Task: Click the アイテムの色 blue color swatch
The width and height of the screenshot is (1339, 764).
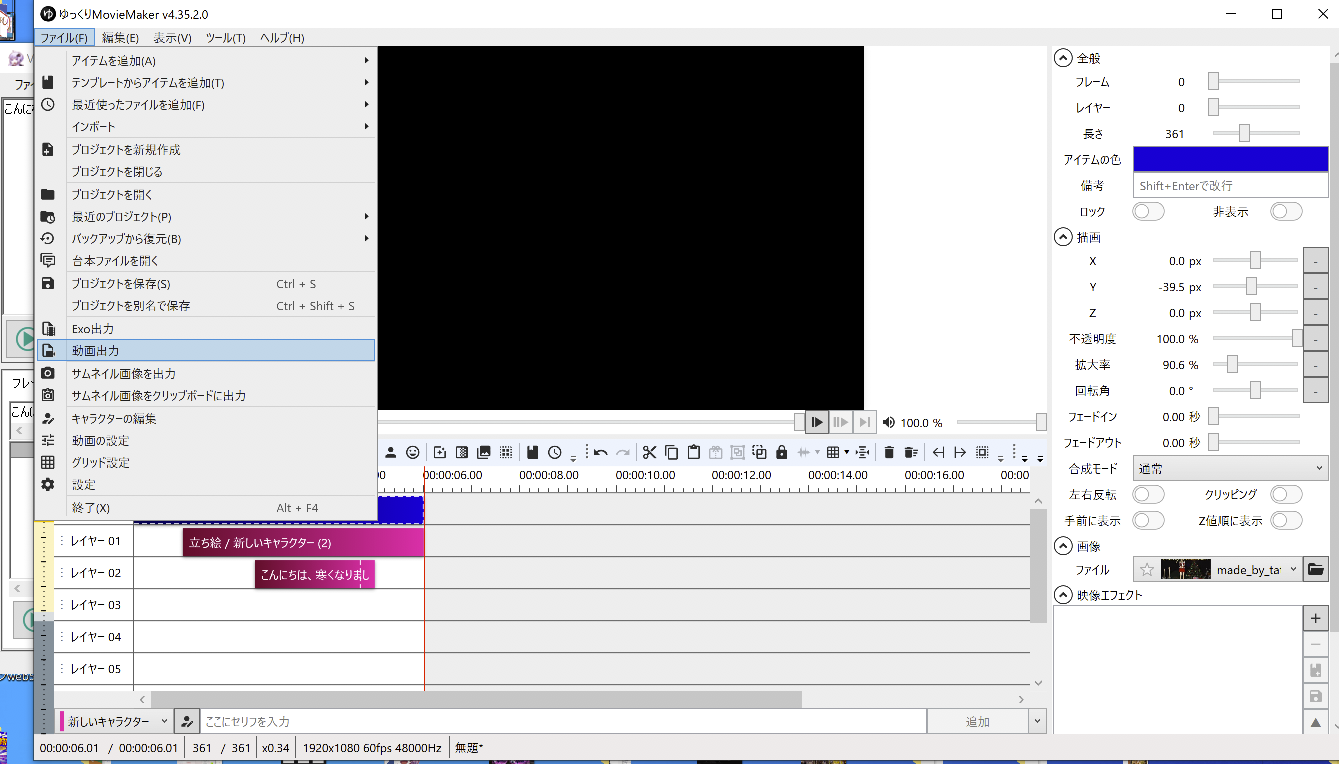Action: click(1230, 160)
